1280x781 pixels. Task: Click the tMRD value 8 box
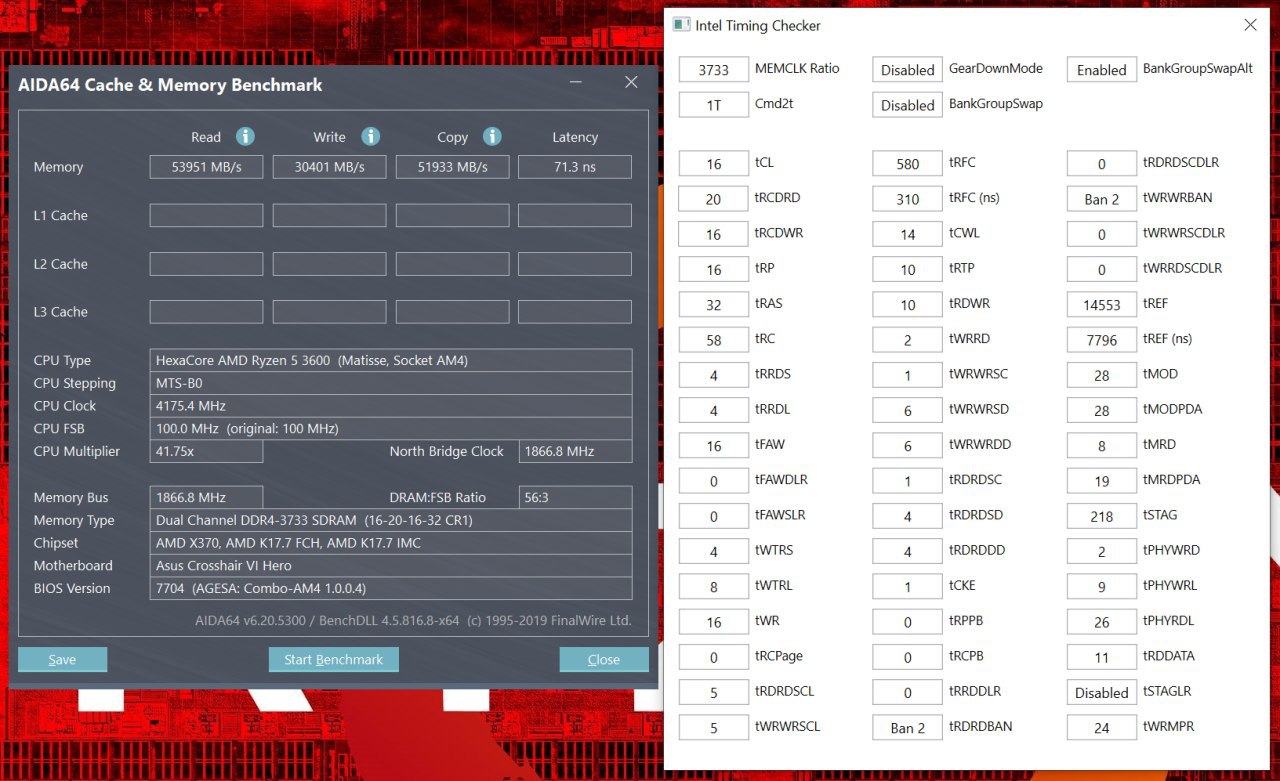(x=1101, y=445)
